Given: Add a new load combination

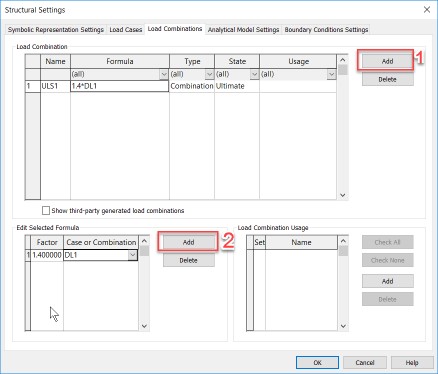Looking at the screenshot, I should pos(387,61).
